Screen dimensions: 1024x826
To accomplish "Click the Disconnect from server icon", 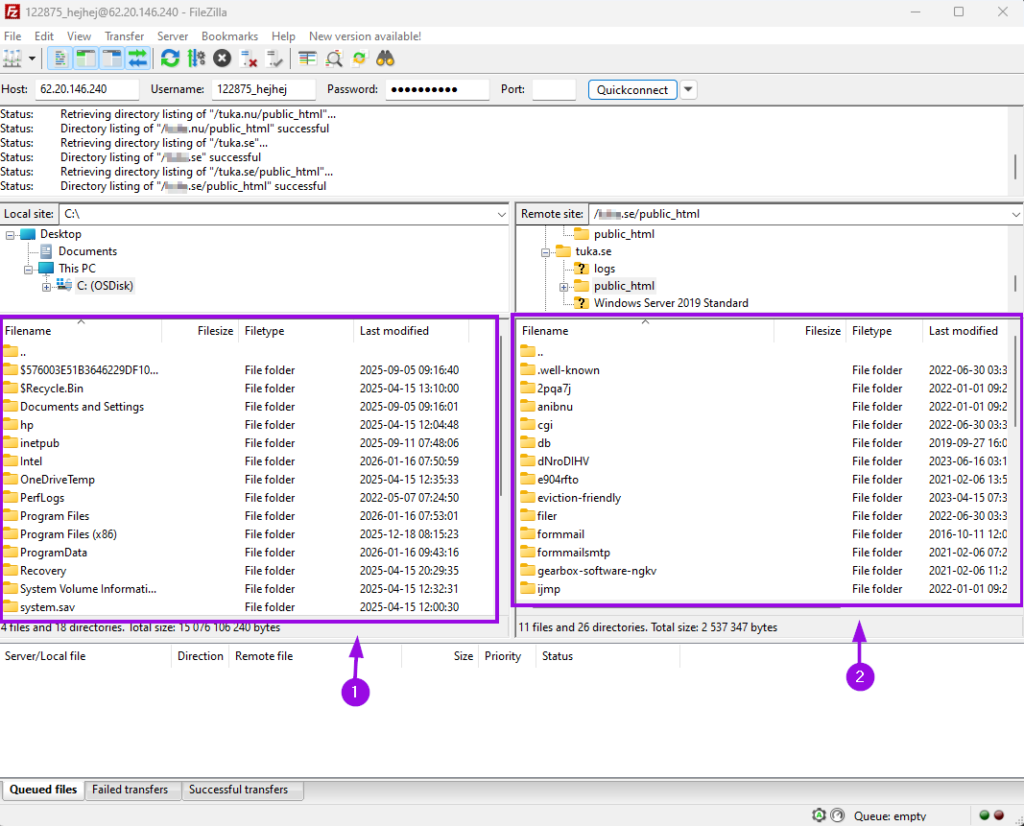I will pyautogui.click(x=249, y=59).
